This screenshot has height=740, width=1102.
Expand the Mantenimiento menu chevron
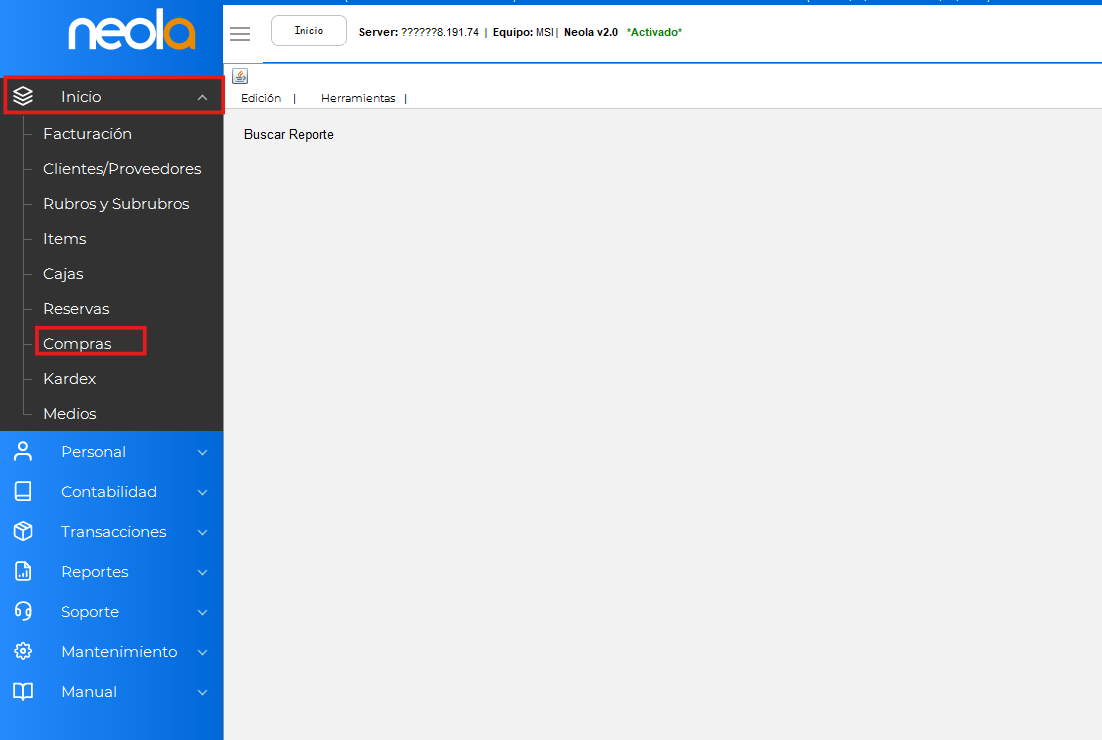click(203, 652)
